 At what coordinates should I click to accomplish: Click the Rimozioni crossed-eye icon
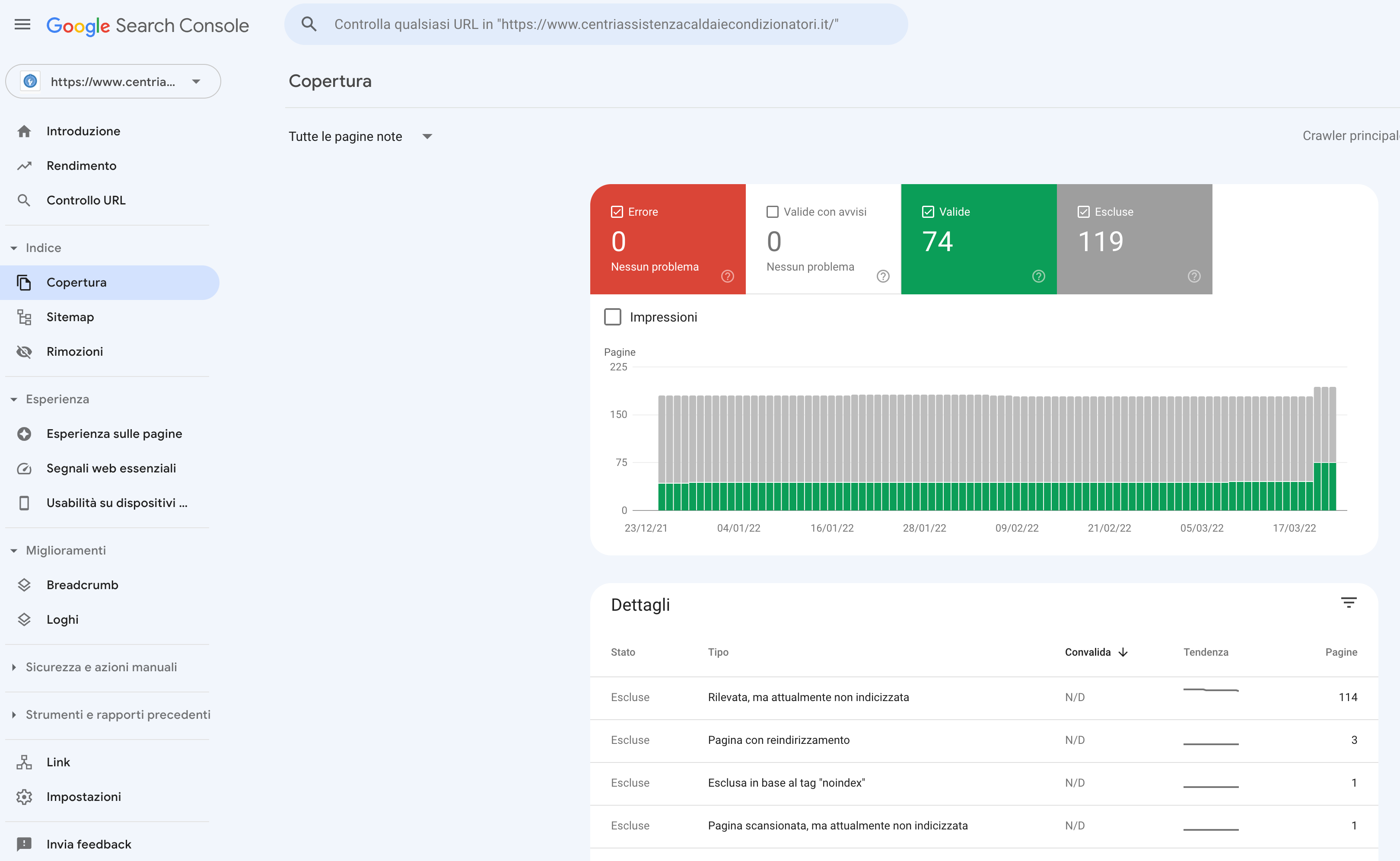click(x=24, y=352)
